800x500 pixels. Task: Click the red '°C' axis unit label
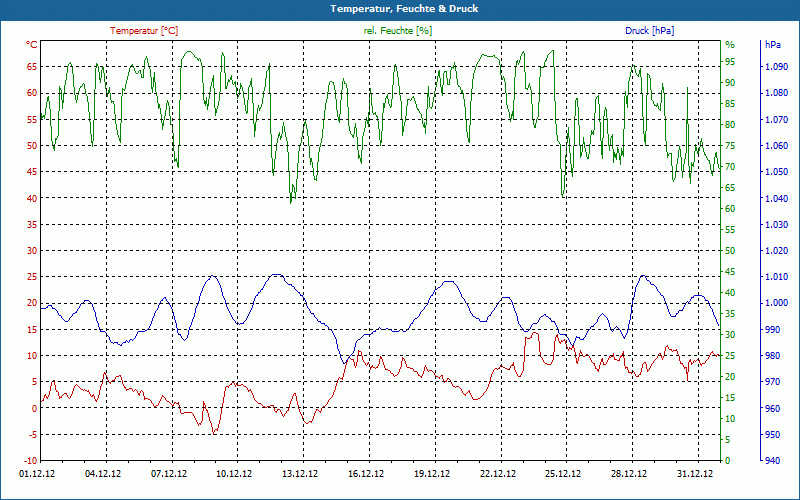click(32, 44)
